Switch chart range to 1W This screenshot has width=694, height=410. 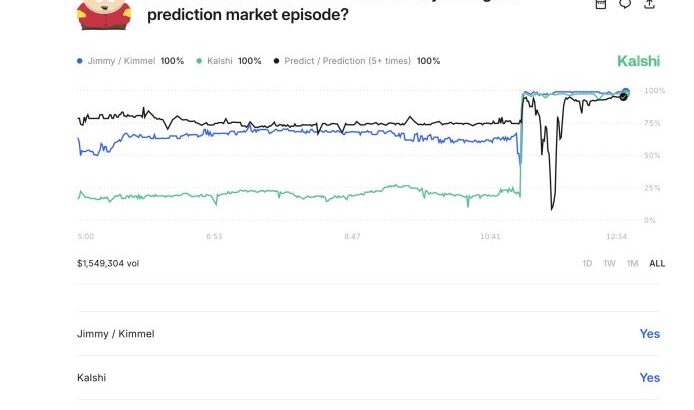click(610, 263)
